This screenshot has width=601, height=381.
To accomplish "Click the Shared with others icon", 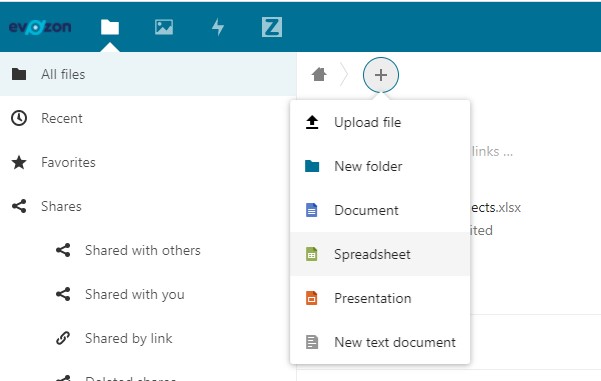I will tap(63, 250).
